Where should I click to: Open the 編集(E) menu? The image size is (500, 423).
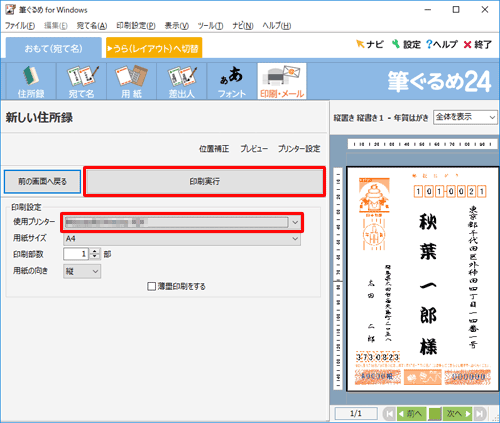(56, 26)
